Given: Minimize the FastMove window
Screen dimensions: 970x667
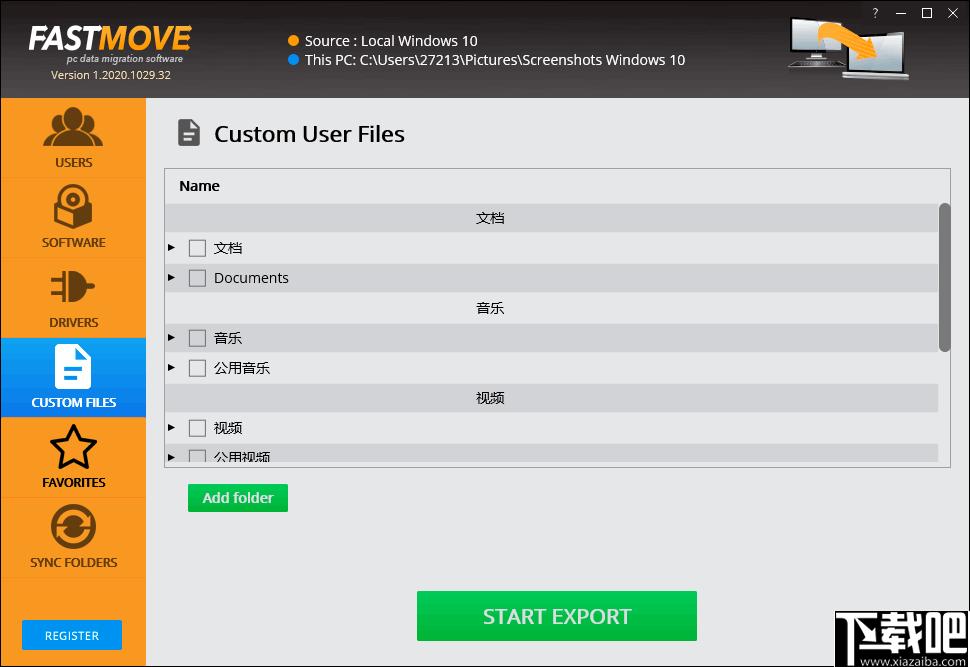Looking at the screenshot, I should (901, 13).
